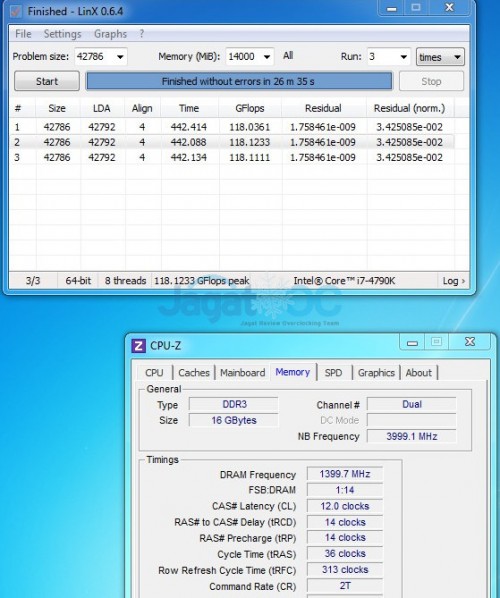Image resolution: width=500 pixels, height=598 pixels.
Task: Switch to the SPD tab in CPU-Z
Action: click(333, 373)
